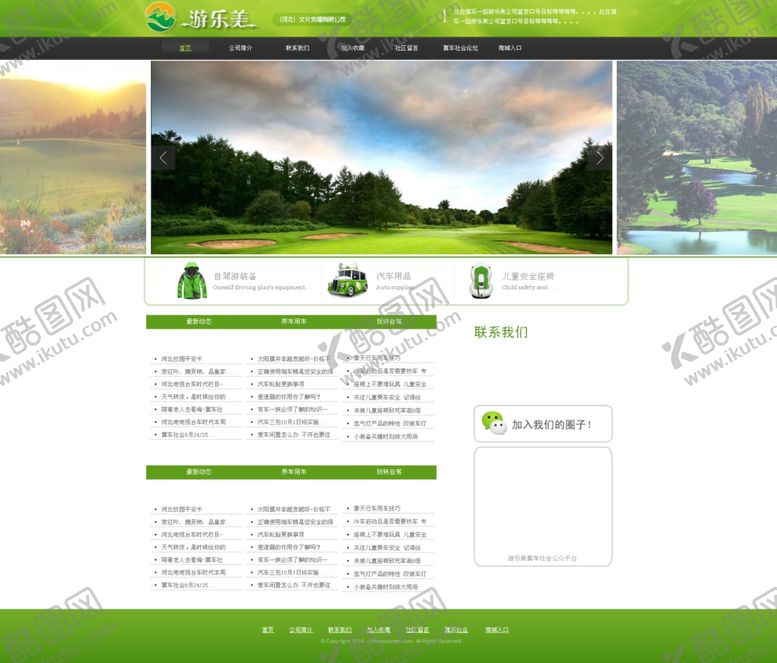The width and height of the screenshot is (777, 663).
Task: Open 公司简介 link in the footer
Action: pos(301,630)
